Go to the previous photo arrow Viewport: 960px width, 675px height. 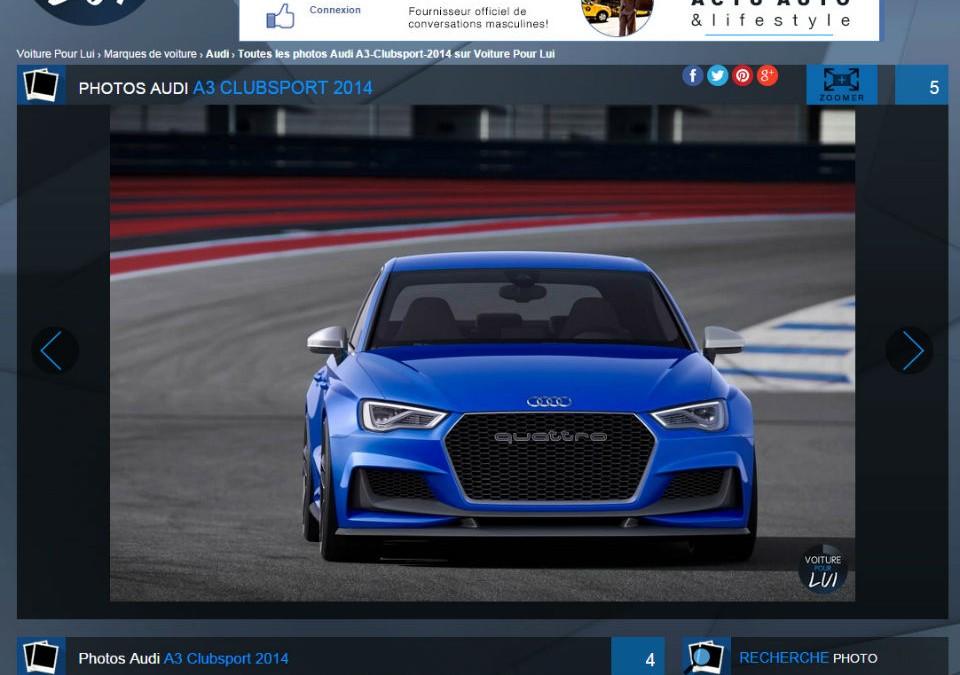pos(54,350)
